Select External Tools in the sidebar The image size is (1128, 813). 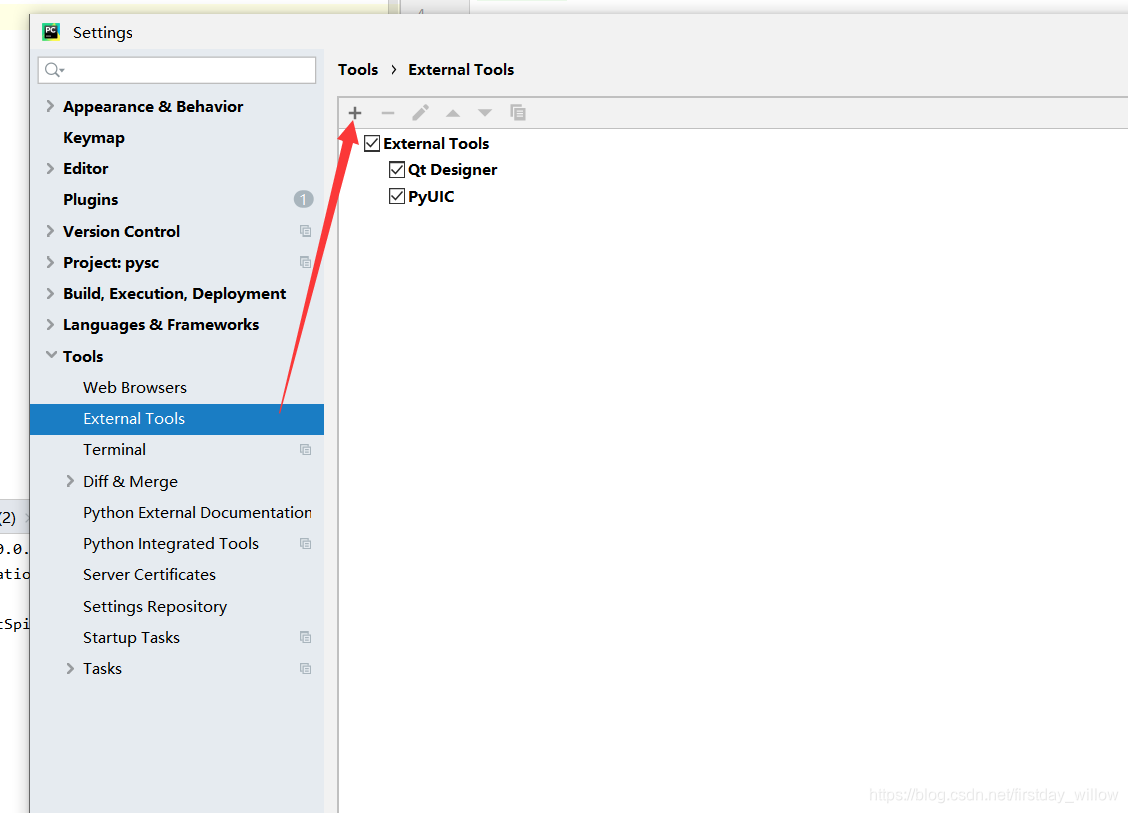(177, 419)
